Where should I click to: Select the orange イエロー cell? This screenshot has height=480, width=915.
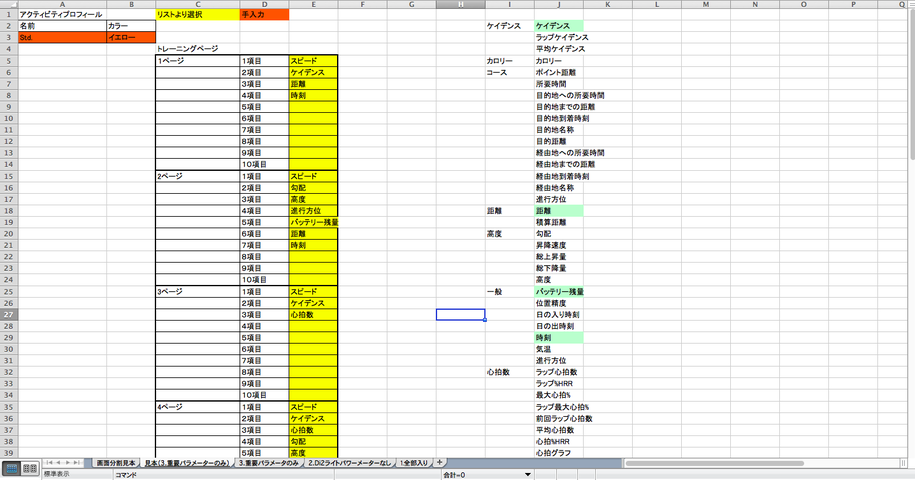131,37
